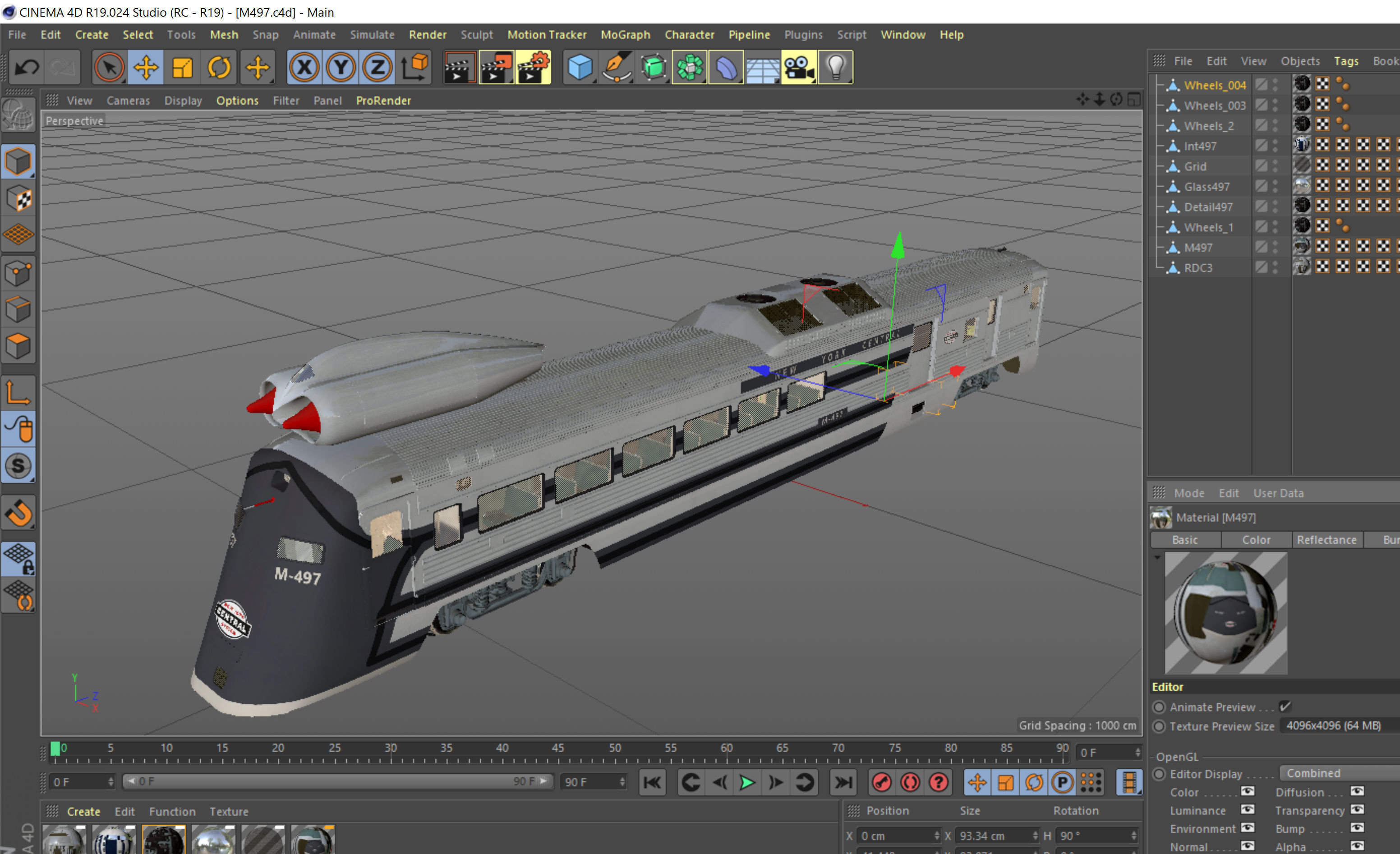Switch to the Reflectance material tab
Viewport: 1400px width, 854px height.
(1326, 540)
